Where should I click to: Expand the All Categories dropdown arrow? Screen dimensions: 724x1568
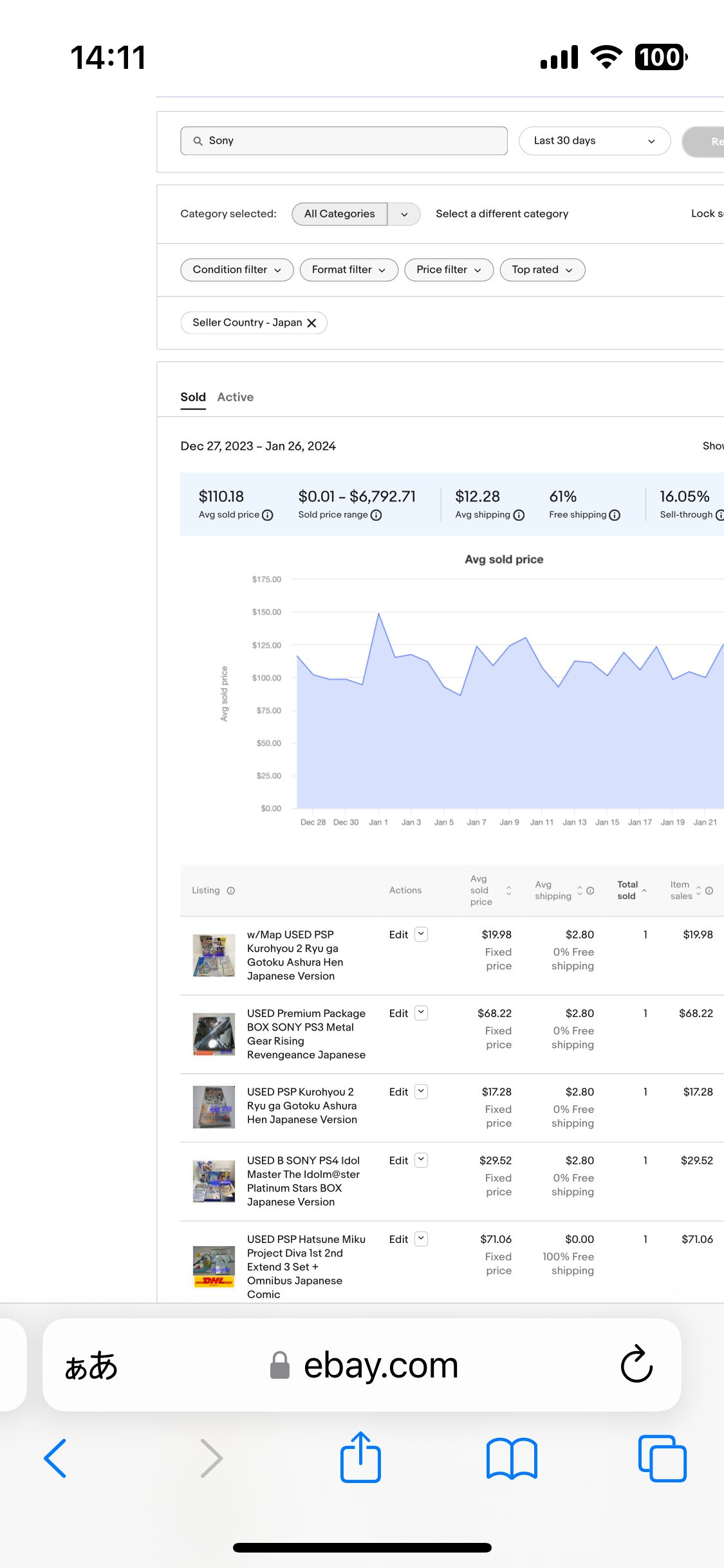(x=404, y=214)
